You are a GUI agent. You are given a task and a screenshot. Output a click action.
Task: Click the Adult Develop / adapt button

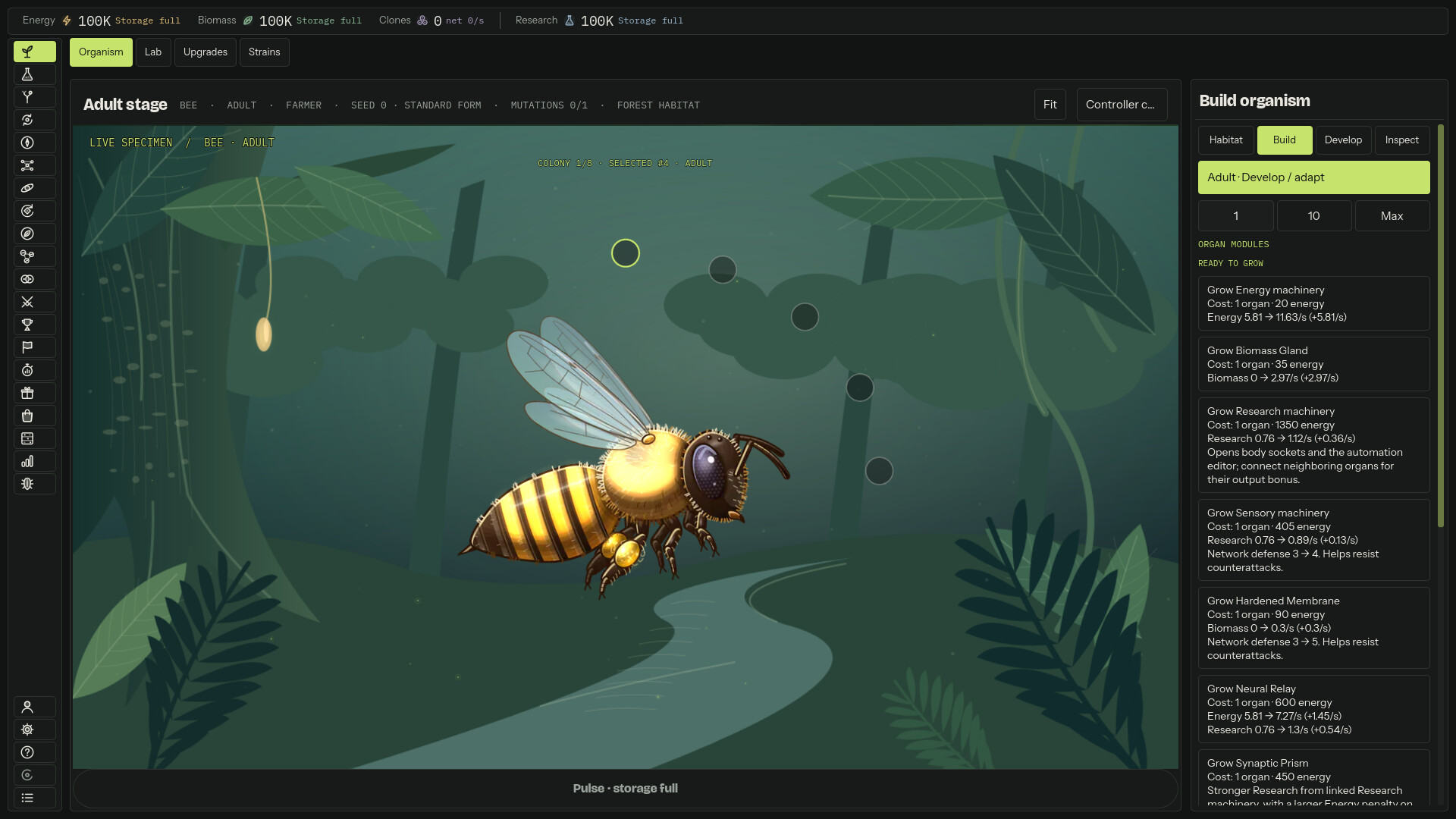1313,177
